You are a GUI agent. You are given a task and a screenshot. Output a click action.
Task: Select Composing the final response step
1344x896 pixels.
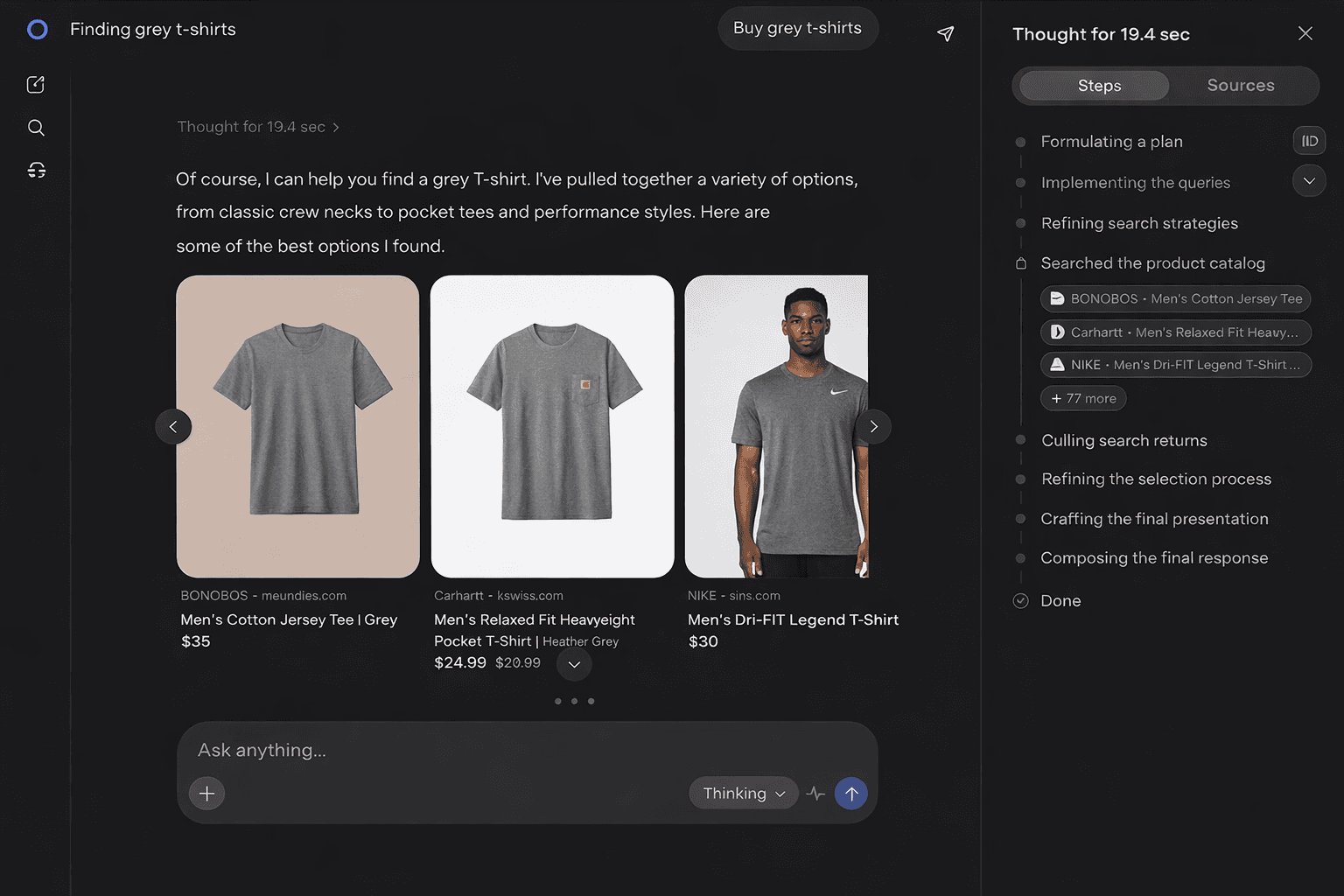coord(1154,558)
